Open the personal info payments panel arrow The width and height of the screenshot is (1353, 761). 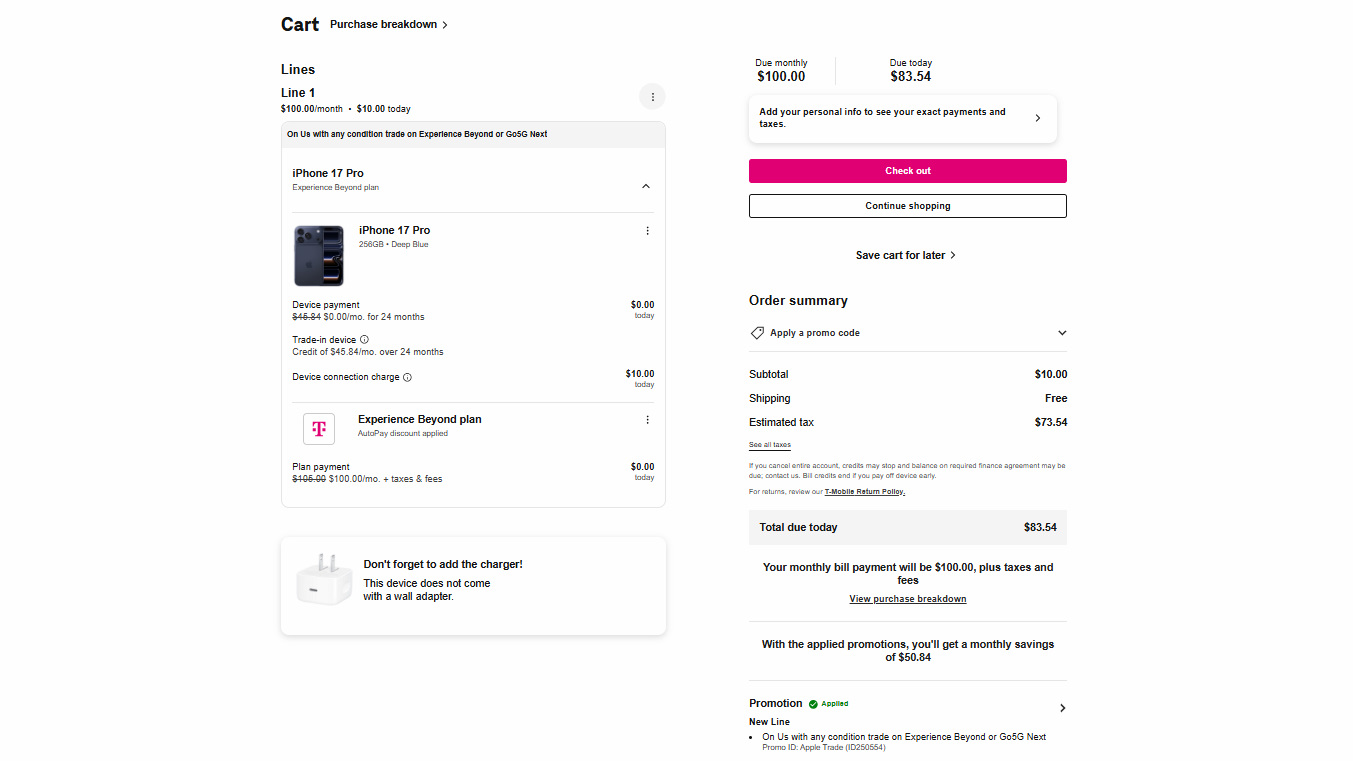pyautogui.click(x=1037, y=117)
